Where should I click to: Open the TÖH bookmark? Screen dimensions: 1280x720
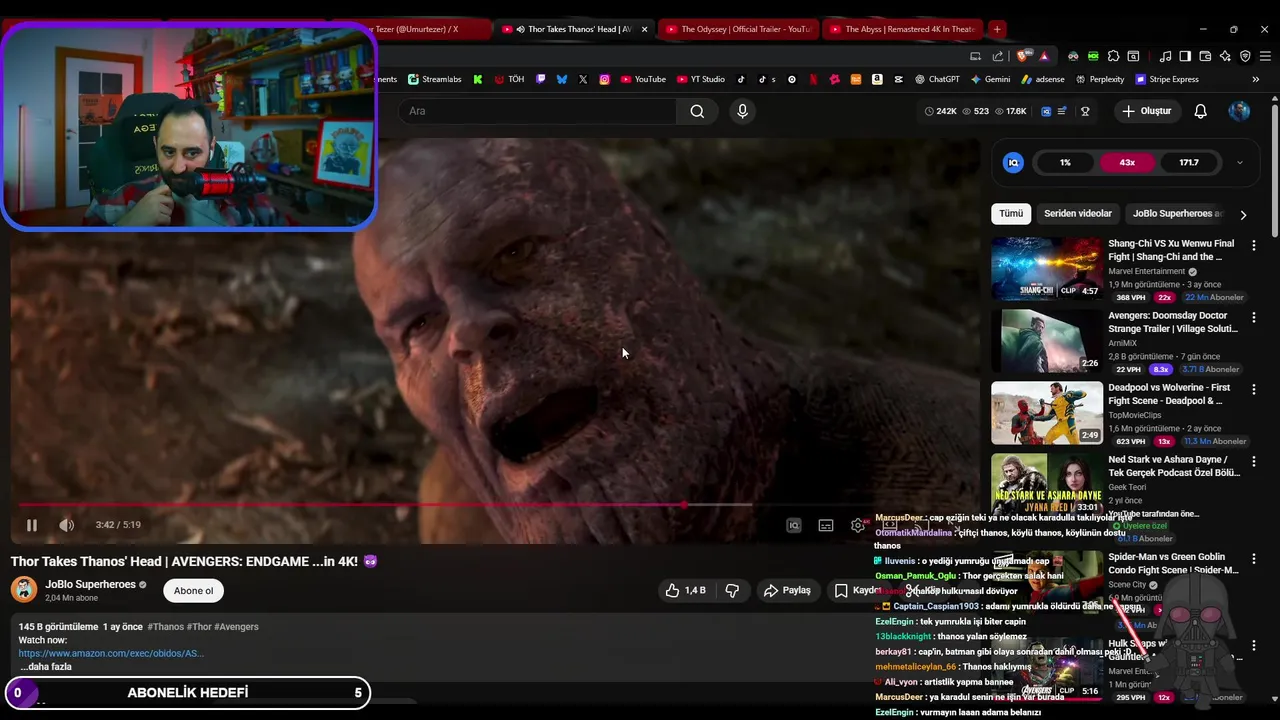(x=510, y=79)
